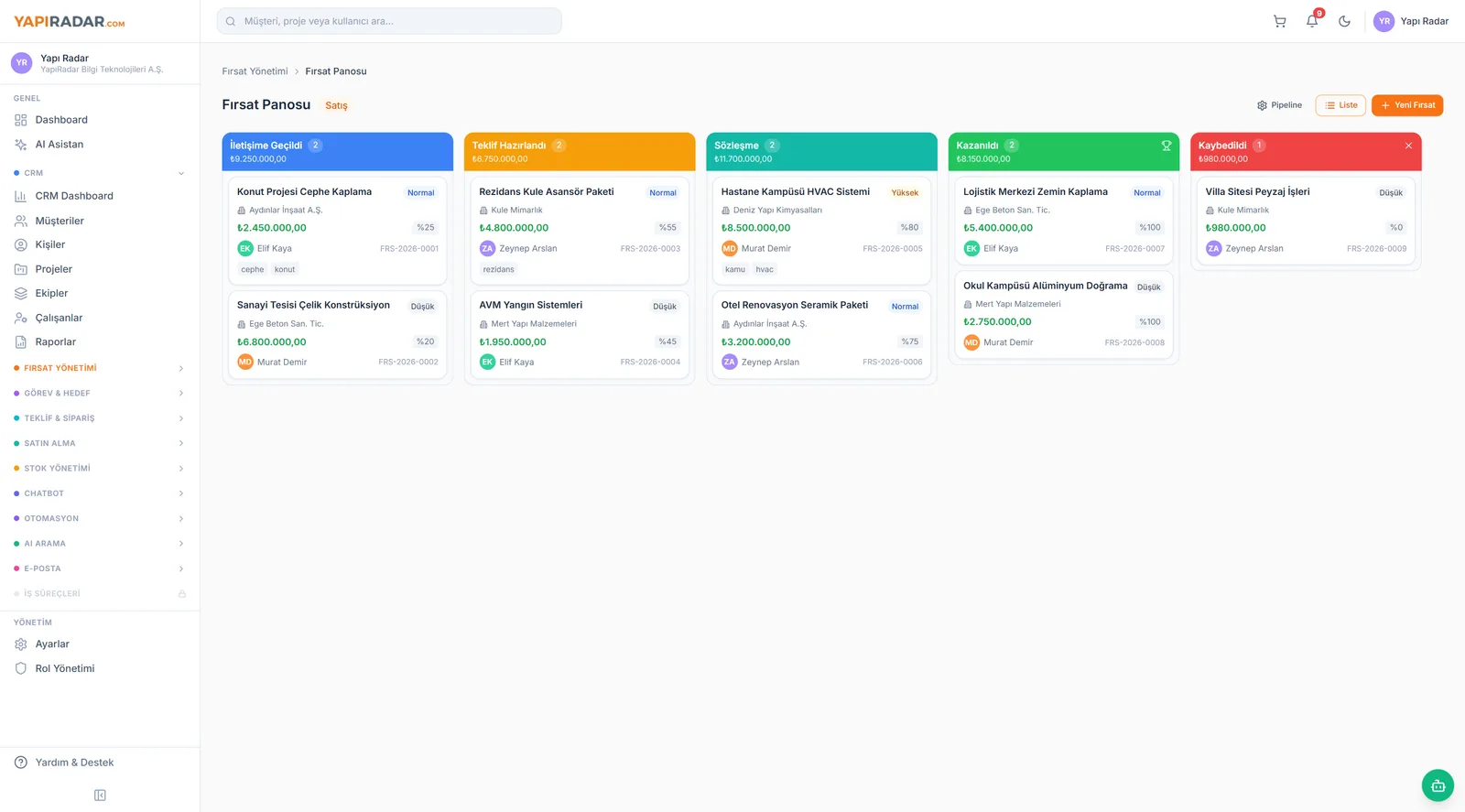
Task: Click the Teklif Hazırlandı column header
Action: (580, 152)
